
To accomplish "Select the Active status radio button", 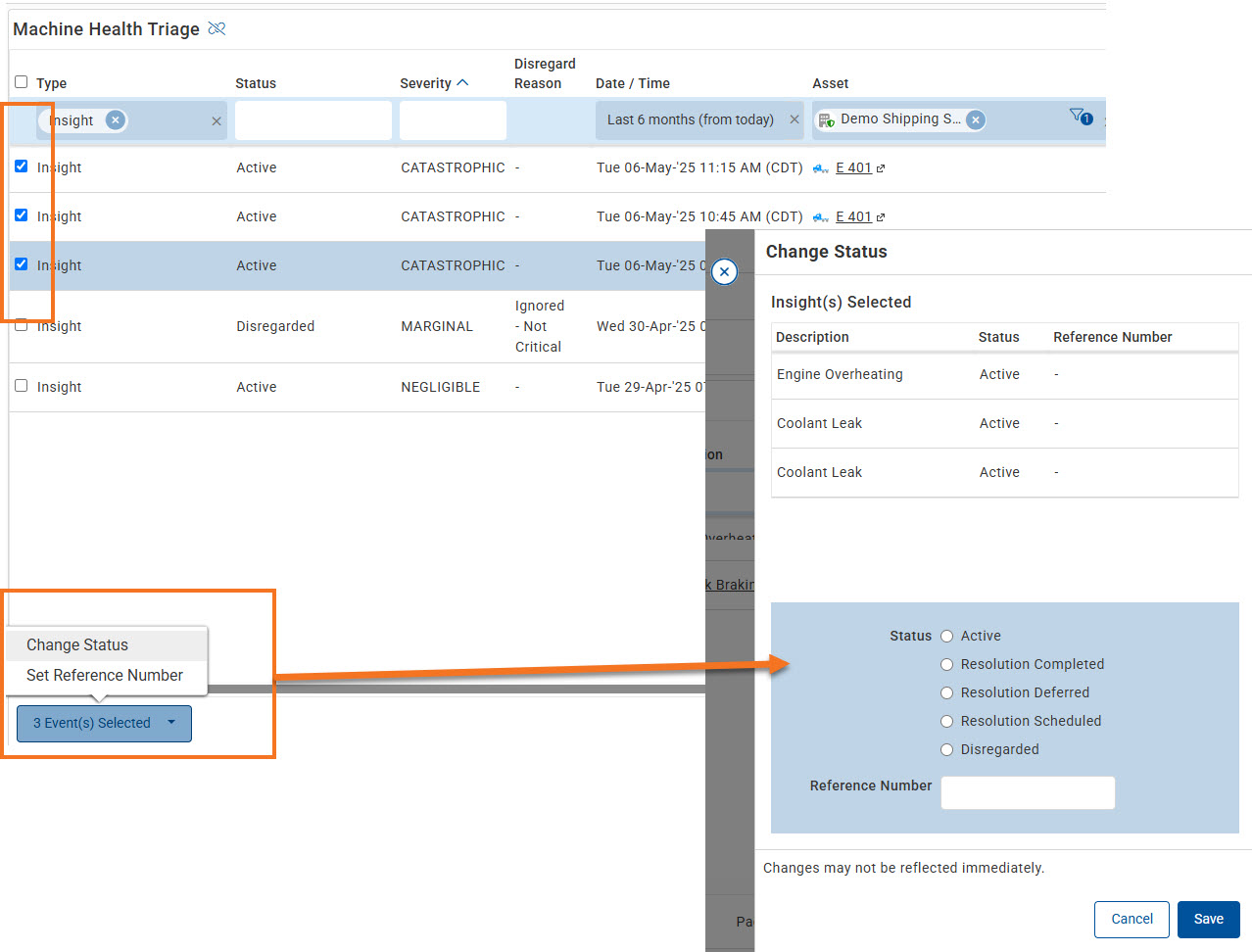I will coord(946,636).
